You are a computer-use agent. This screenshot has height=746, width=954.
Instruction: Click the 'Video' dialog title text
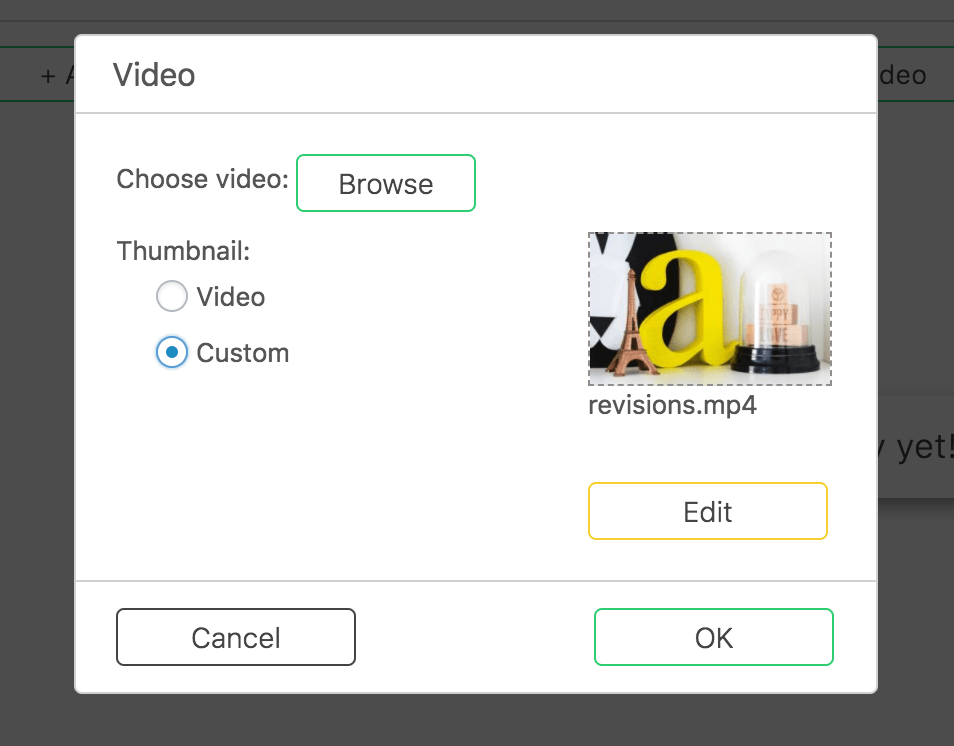pos(154,75)
